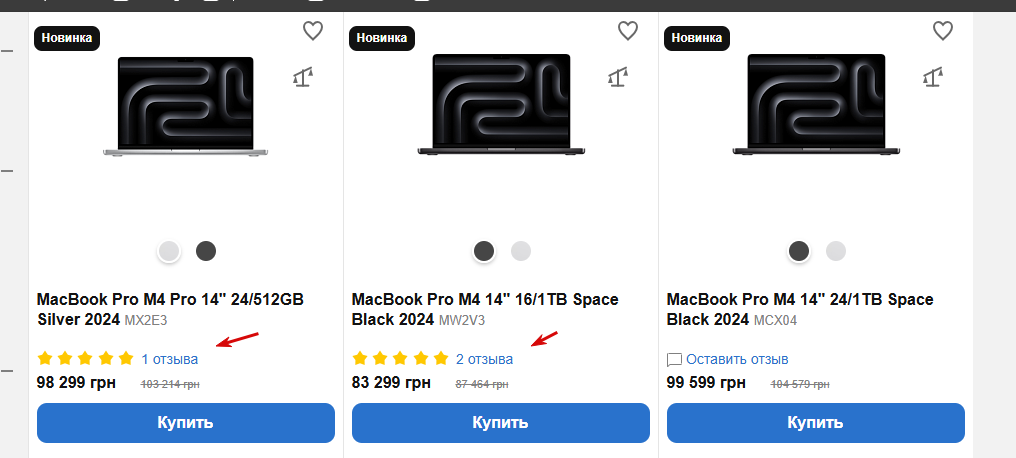The height and width of the screenshot is (458, 1016).
Task: Favorite the MacBook Pro 16/1TB Space Black
Action: point(628,31)
